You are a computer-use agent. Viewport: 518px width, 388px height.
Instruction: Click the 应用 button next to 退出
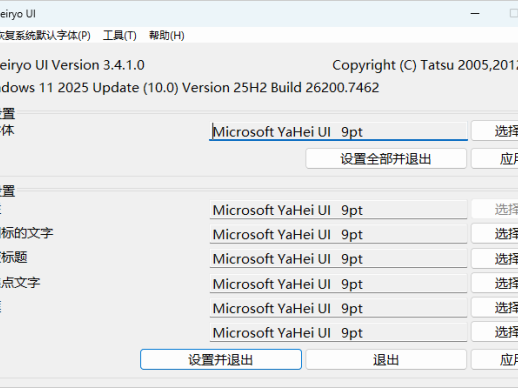[495, 360]
